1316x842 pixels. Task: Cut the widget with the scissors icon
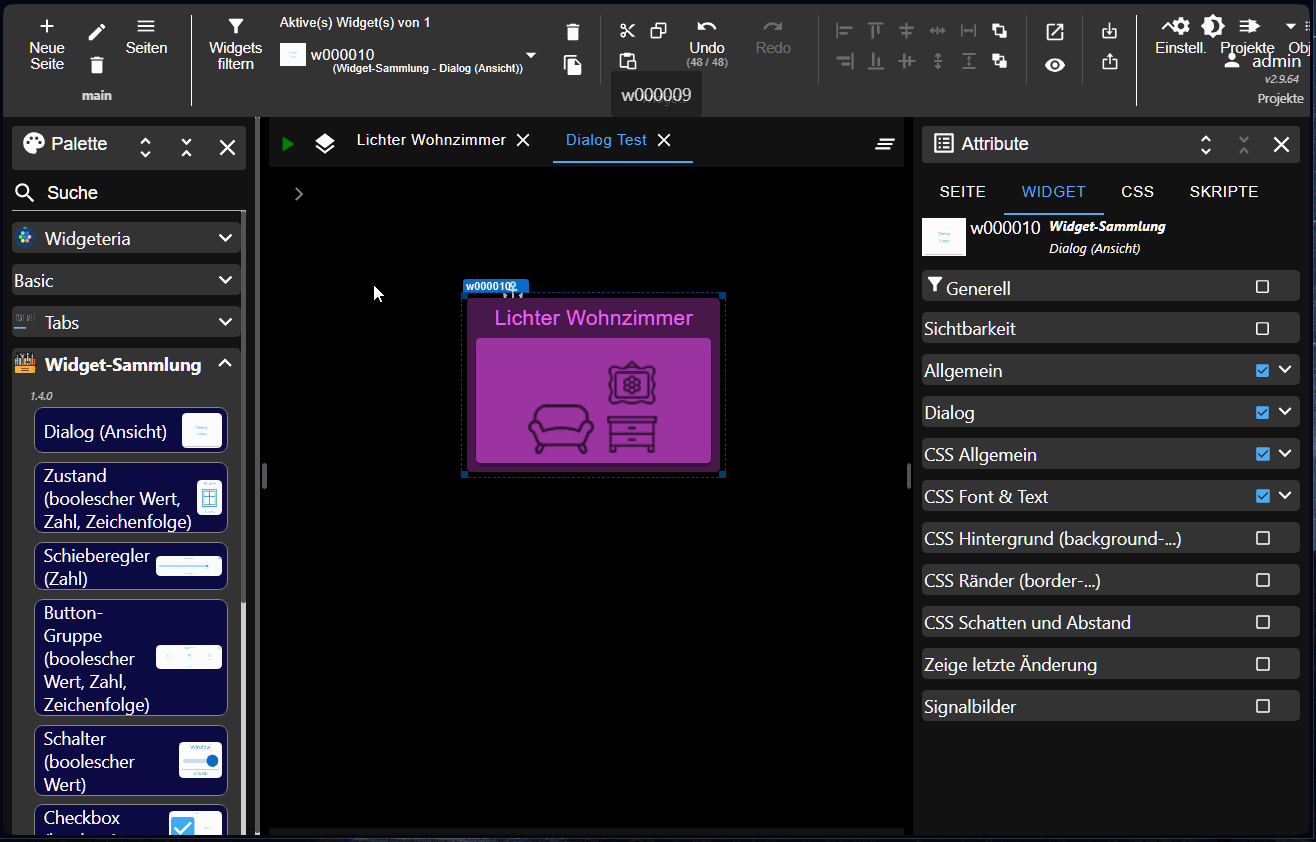(x=627, y=31)
